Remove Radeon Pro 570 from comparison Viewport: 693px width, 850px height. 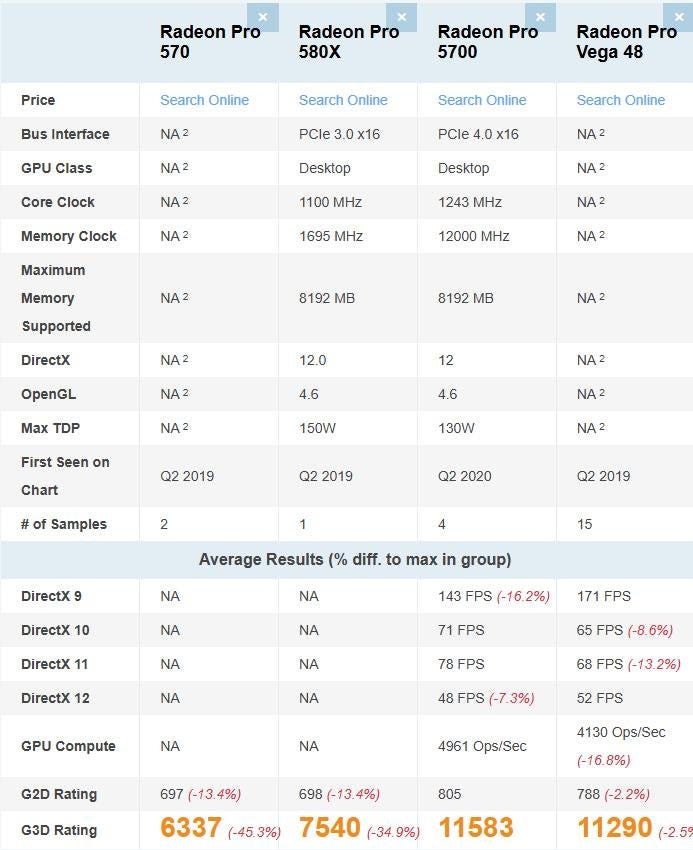click(263, 17)
